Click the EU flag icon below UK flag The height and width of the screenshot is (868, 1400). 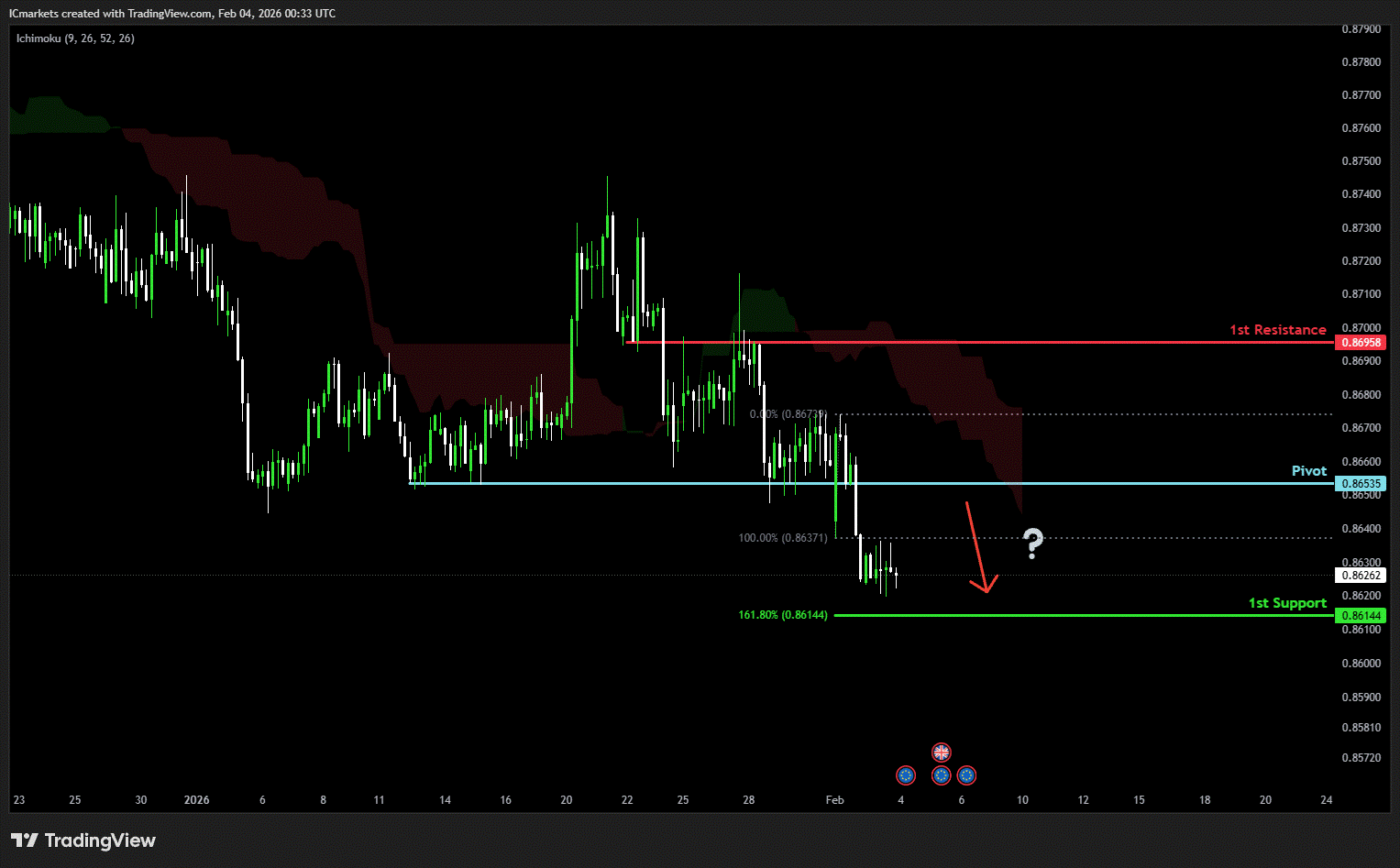point(941,775)
